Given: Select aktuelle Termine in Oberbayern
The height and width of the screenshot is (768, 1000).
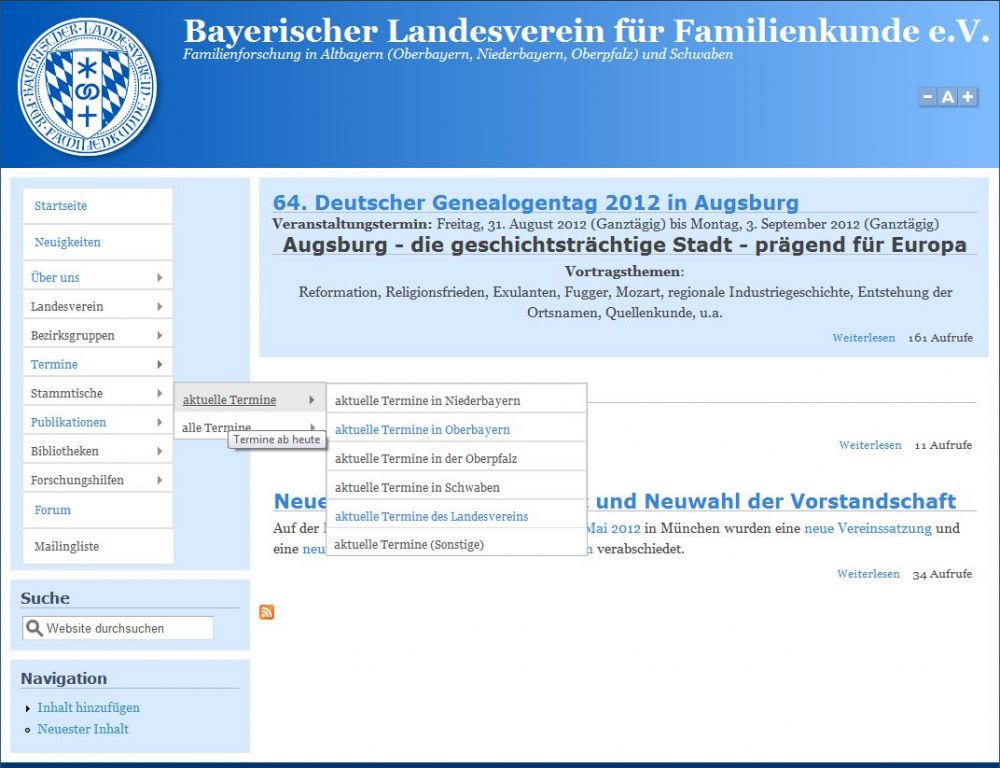Looking at the screenshot, I should click(422, 430).
